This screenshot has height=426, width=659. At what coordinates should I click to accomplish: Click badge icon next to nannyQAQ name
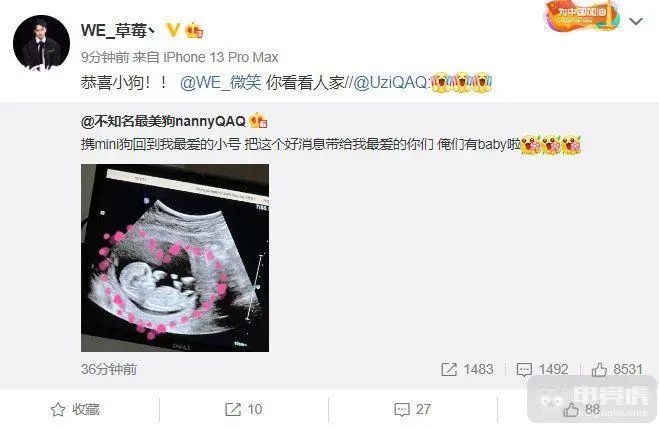click(x=258, y=121)
